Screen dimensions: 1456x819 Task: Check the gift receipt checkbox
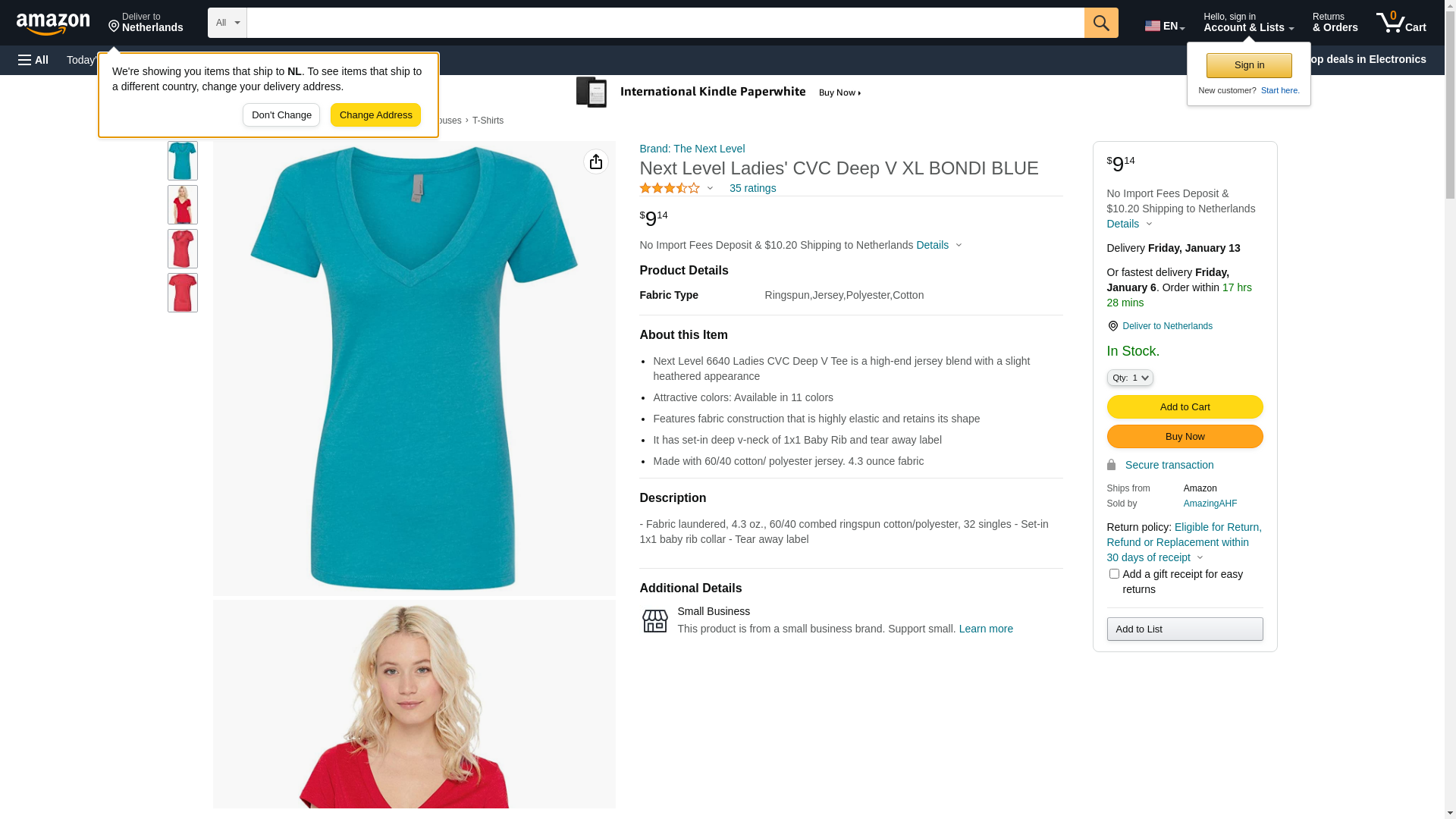(x=1113, y=574)
